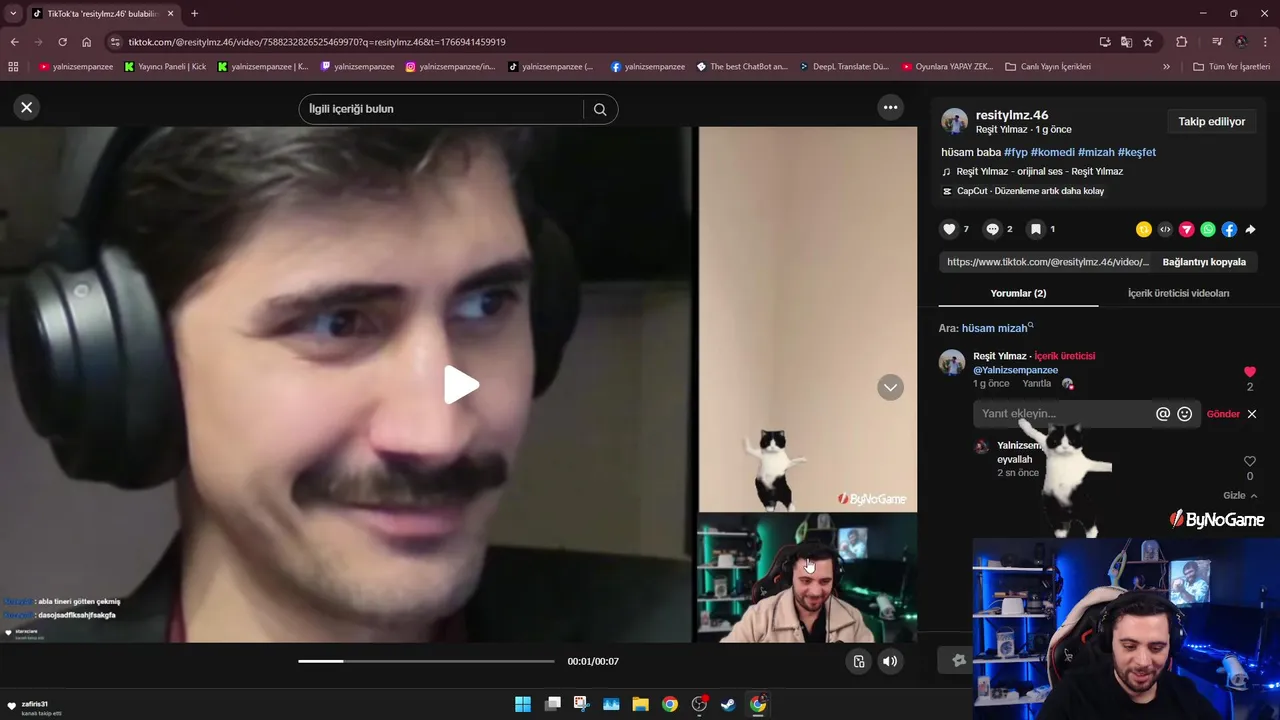Play the video with center play button
Image resolution: width=1280 pixels, height=720 pixels.
coord(460,385)
